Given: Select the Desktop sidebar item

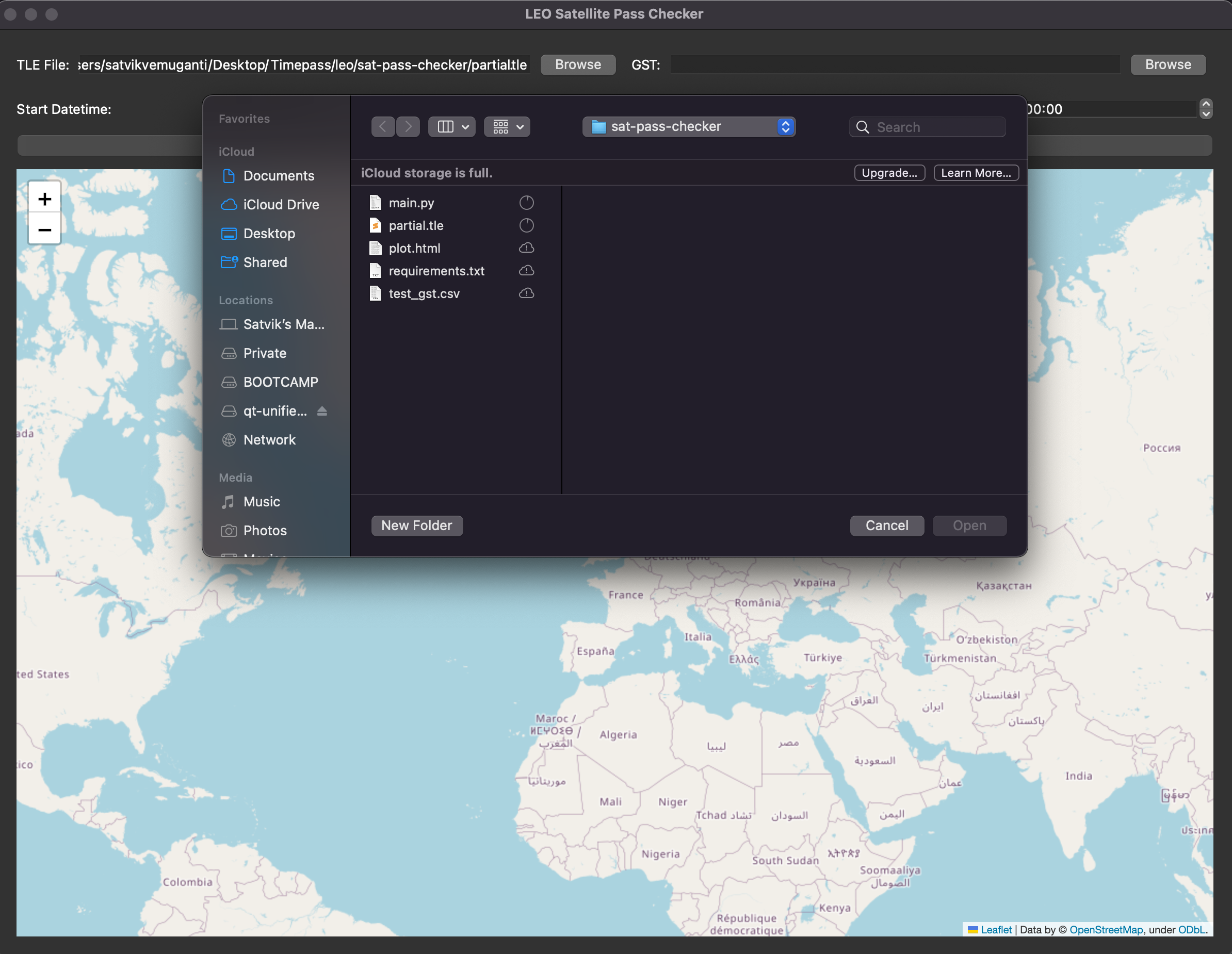Looking at the screenshot, I should tap(269, 234).
